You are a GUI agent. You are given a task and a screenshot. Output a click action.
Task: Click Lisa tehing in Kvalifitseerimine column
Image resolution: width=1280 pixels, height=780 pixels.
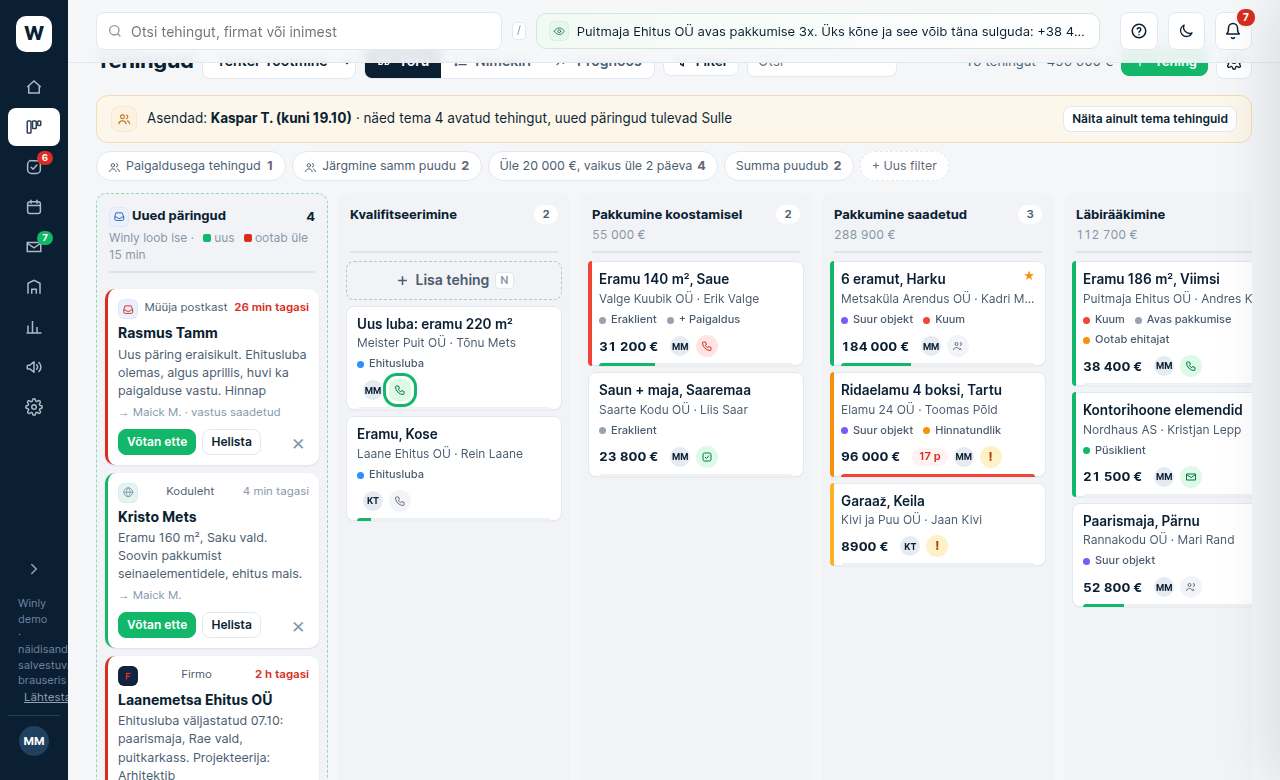454,280
